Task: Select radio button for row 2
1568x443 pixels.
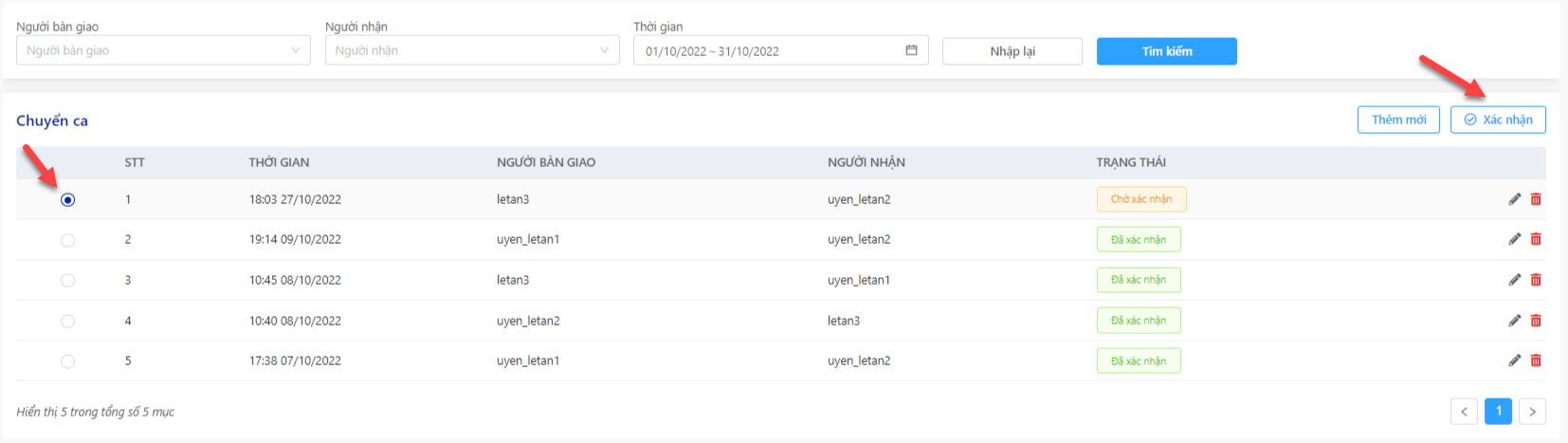Action: (67, 240)
